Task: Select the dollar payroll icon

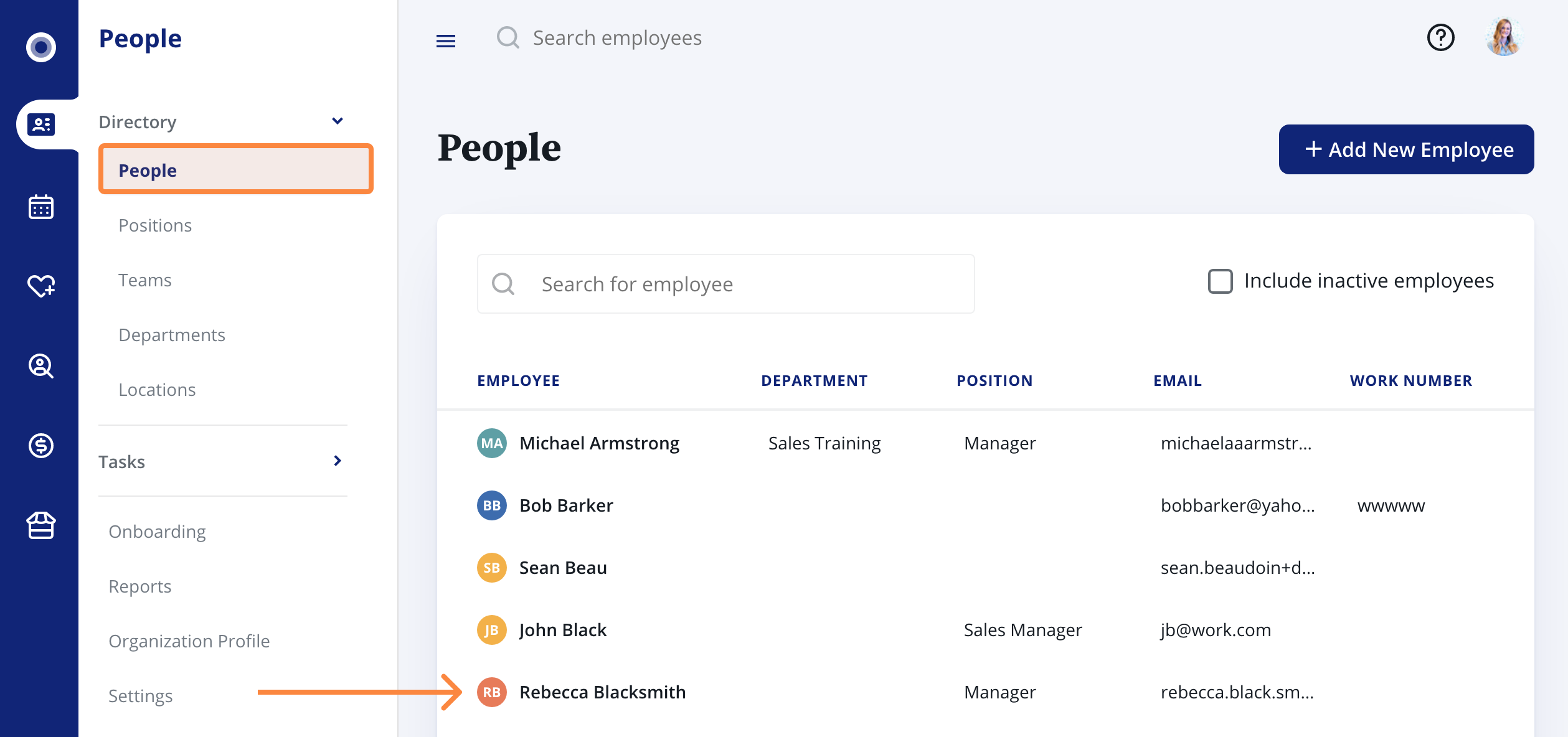Action: pos(40,446)
